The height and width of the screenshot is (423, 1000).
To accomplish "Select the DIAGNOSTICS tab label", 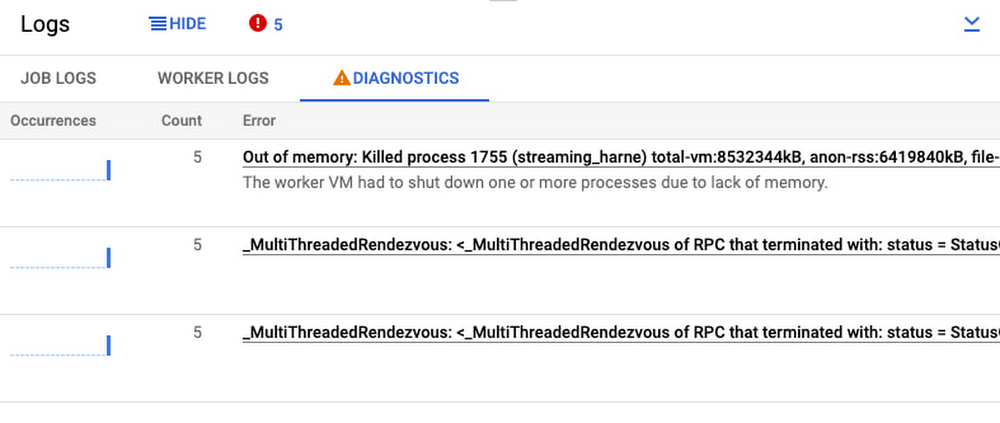I will coord(405,78).
